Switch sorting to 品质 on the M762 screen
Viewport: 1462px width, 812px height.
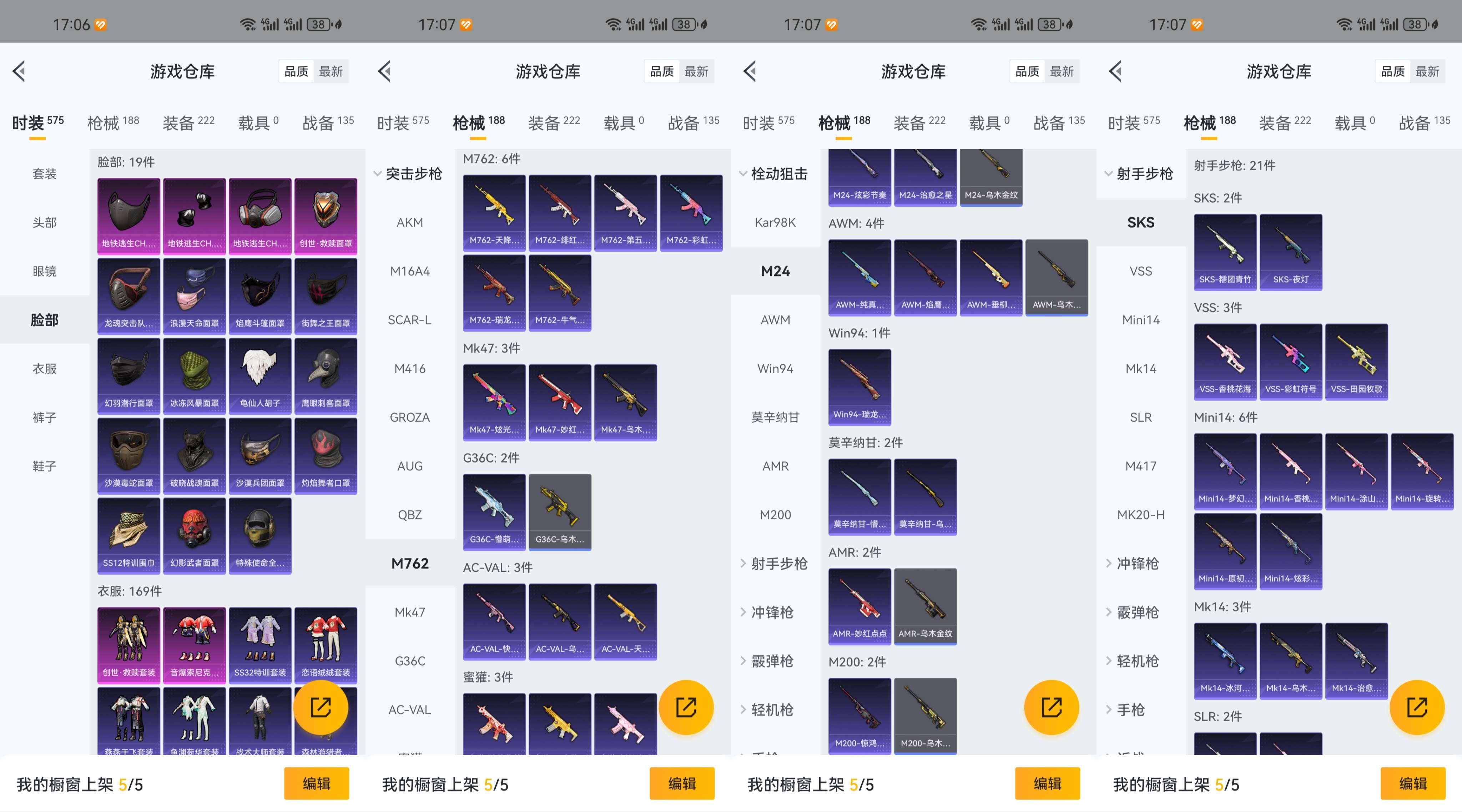point(662,71)
